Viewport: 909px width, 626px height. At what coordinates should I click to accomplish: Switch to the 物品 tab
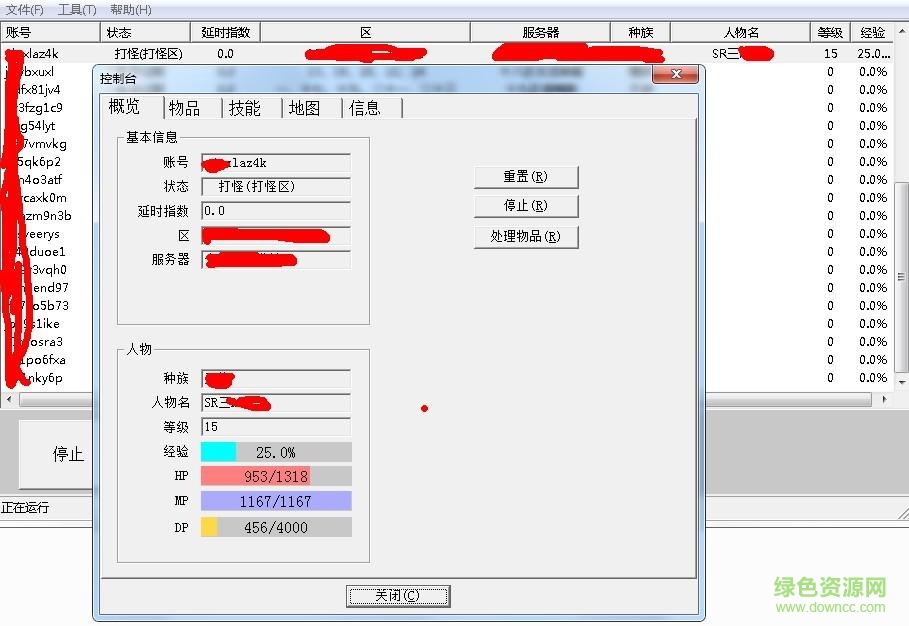click(x=184, y=107)
